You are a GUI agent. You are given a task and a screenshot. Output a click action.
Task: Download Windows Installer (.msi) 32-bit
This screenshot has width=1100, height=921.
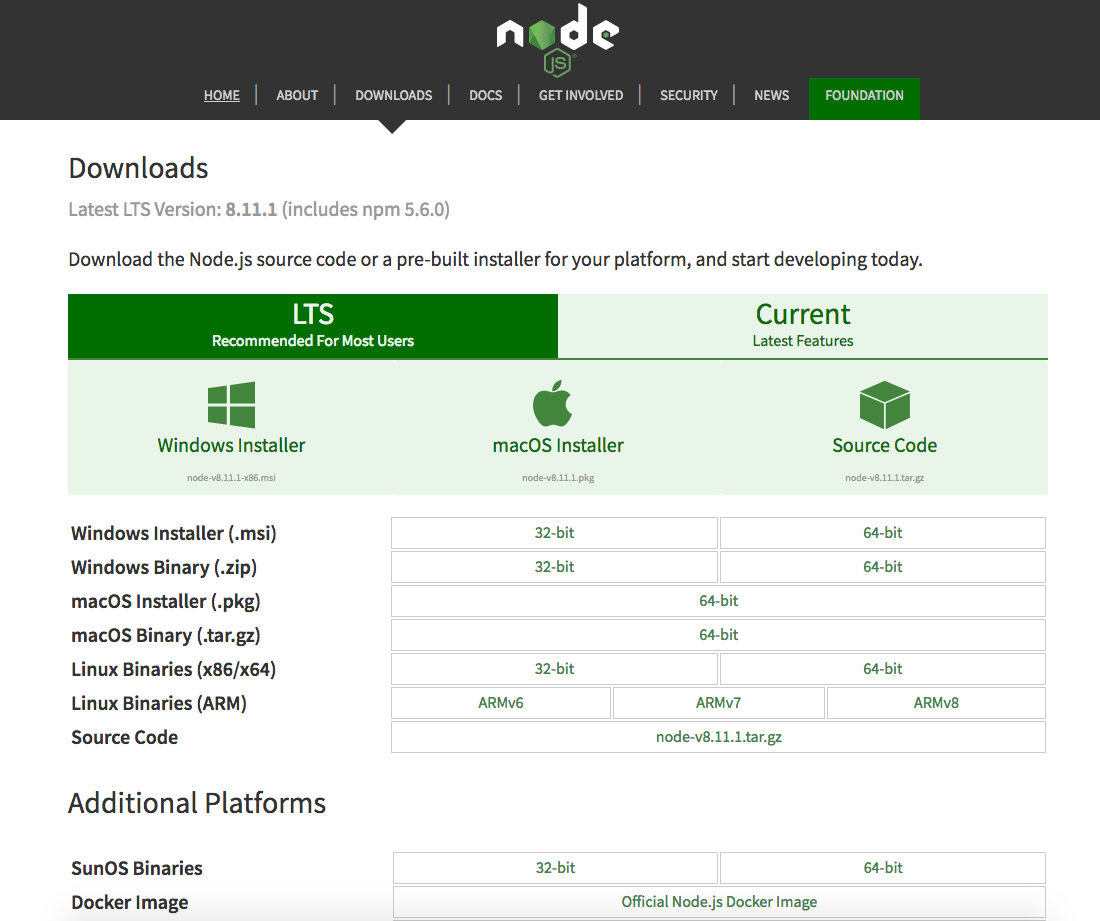coord(554,533)
